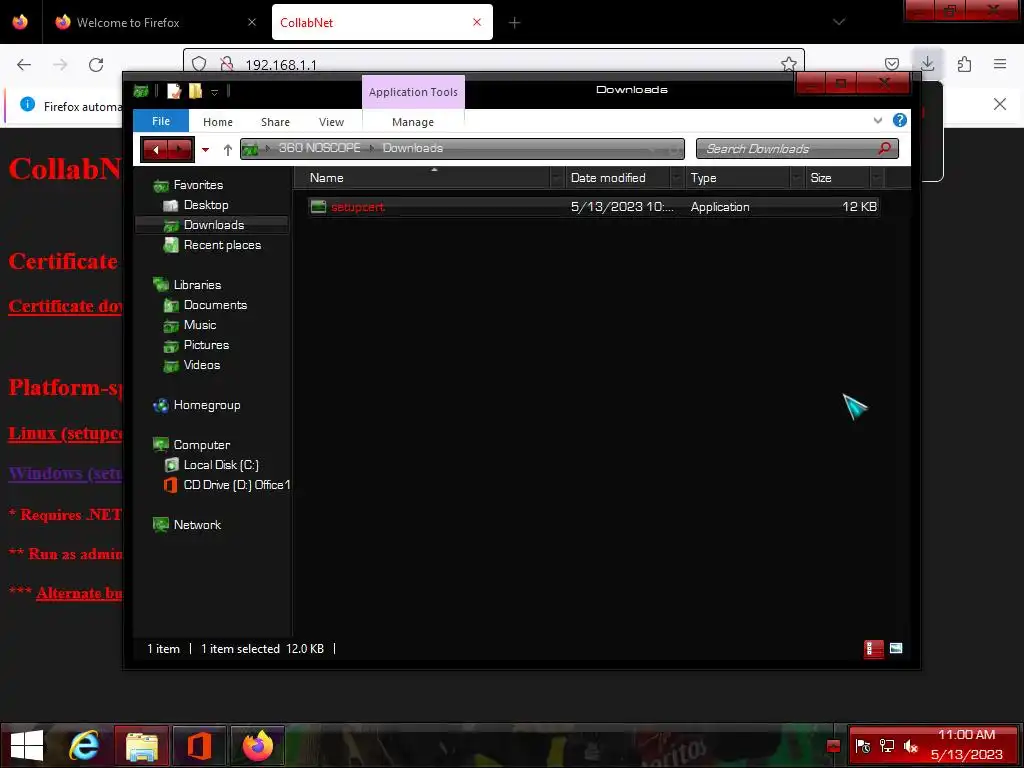
Task: Click the Explorer back navigation arrow
Action: [155, 150]
